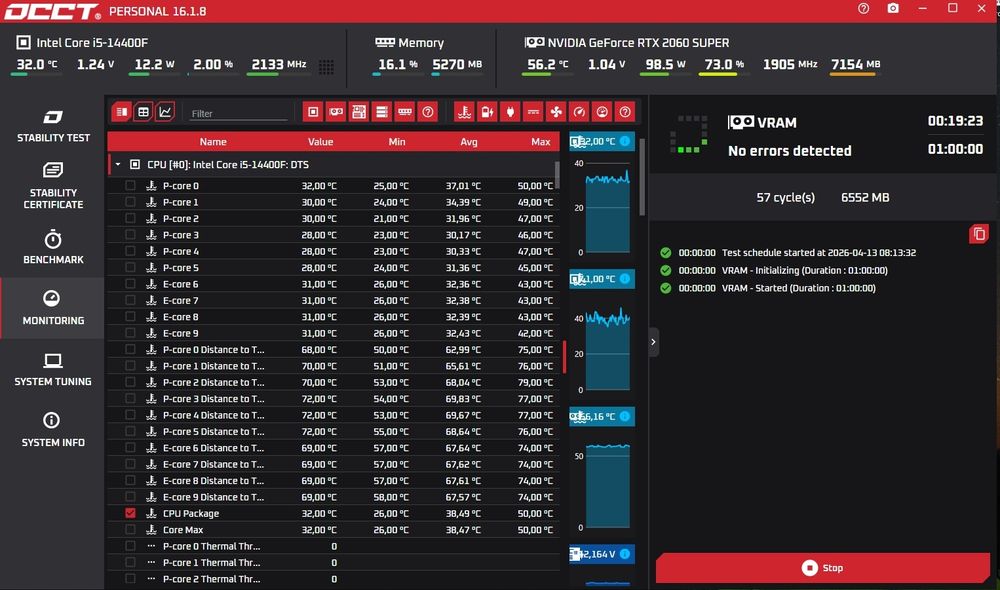Enable the E-core 8 Distance to T... checkbox
Screen dimensions: 1000x590
130,480
